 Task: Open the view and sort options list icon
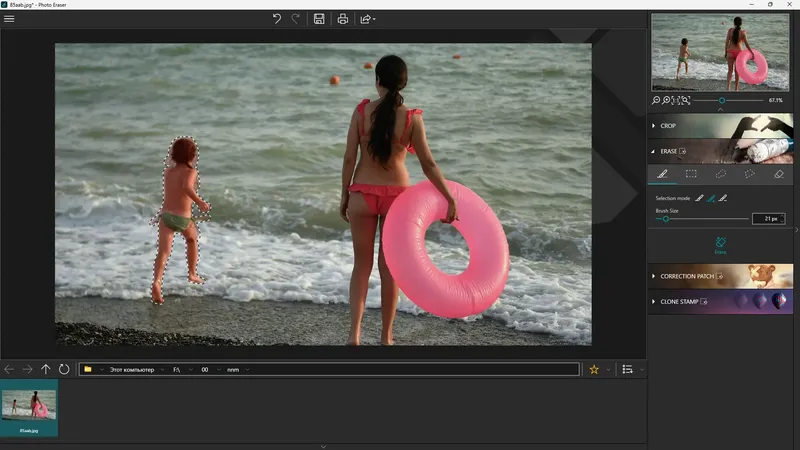tap(628, 369)
